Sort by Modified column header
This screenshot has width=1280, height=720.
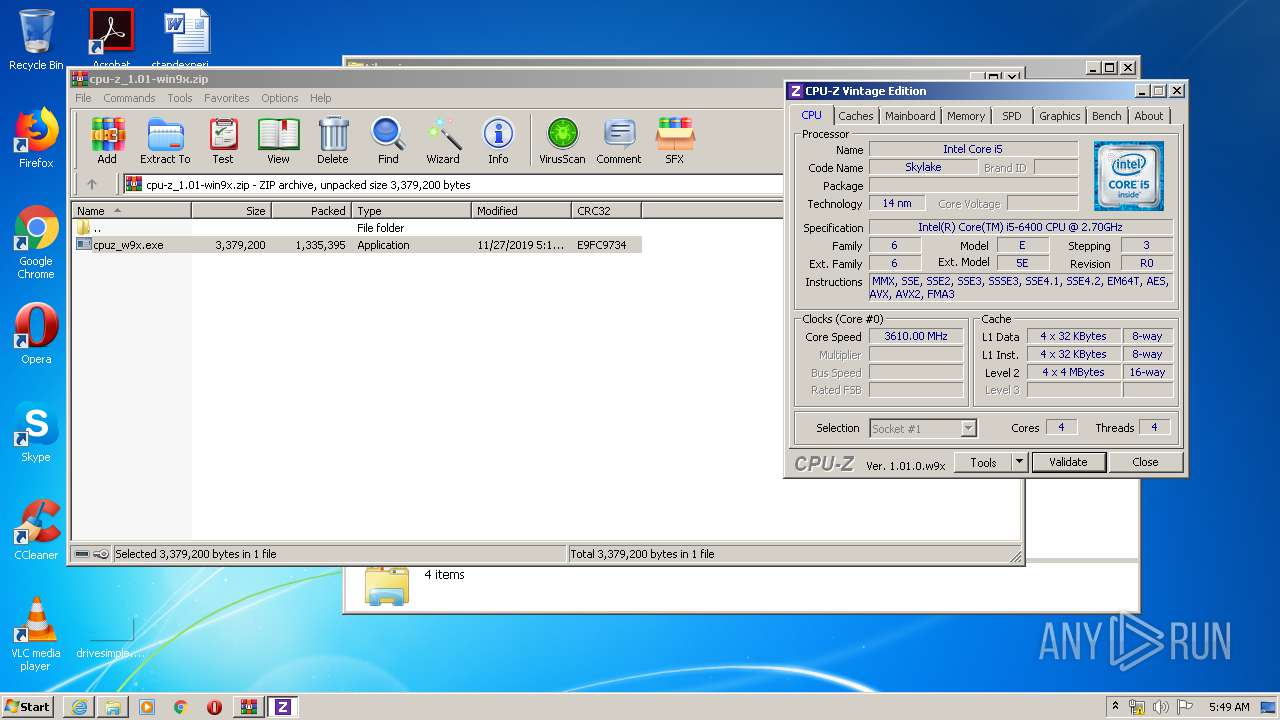pyautogui.click(x=521, y=211)
